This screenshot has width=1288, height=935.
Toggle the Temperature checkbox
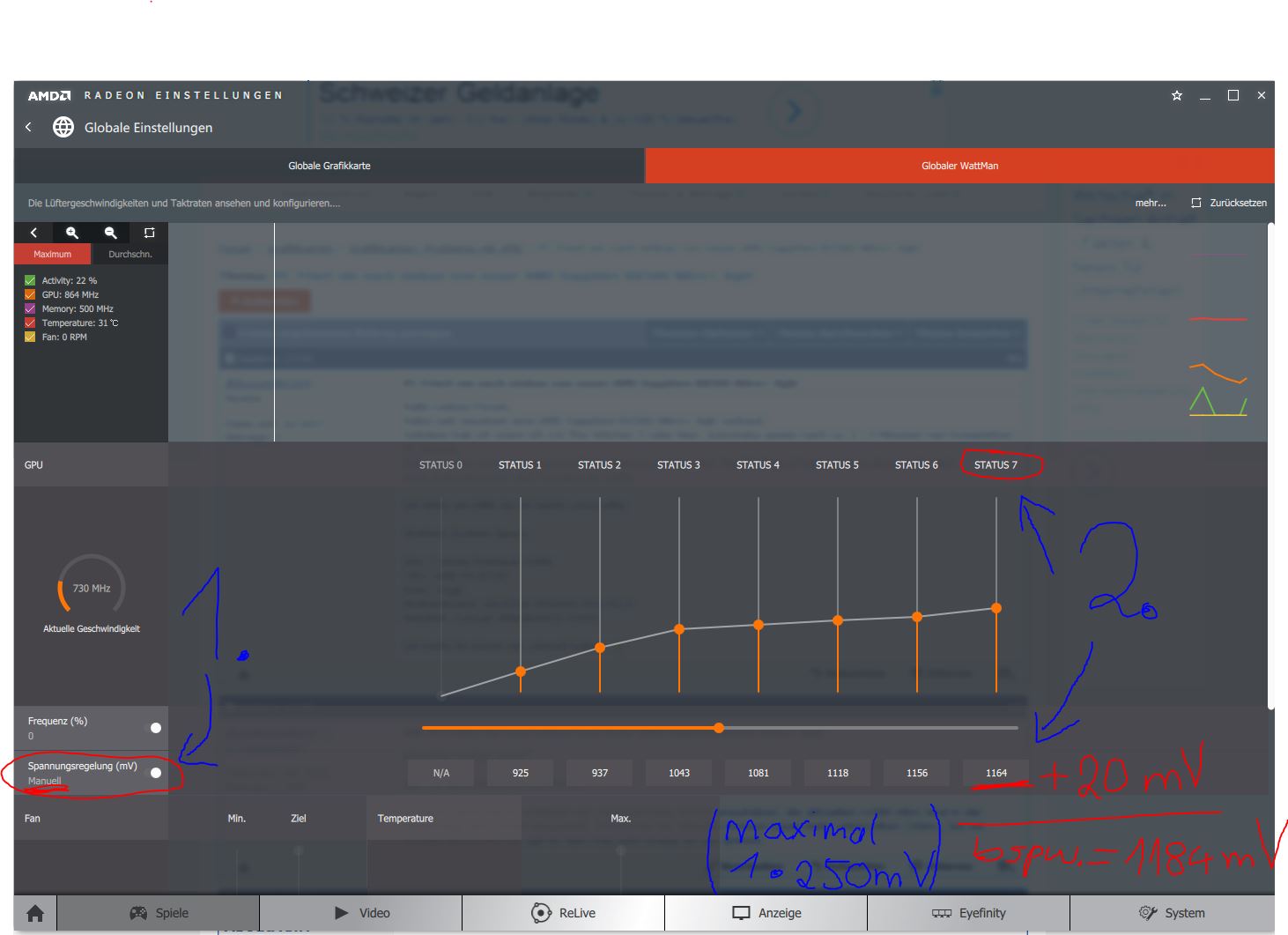point(30,323)
